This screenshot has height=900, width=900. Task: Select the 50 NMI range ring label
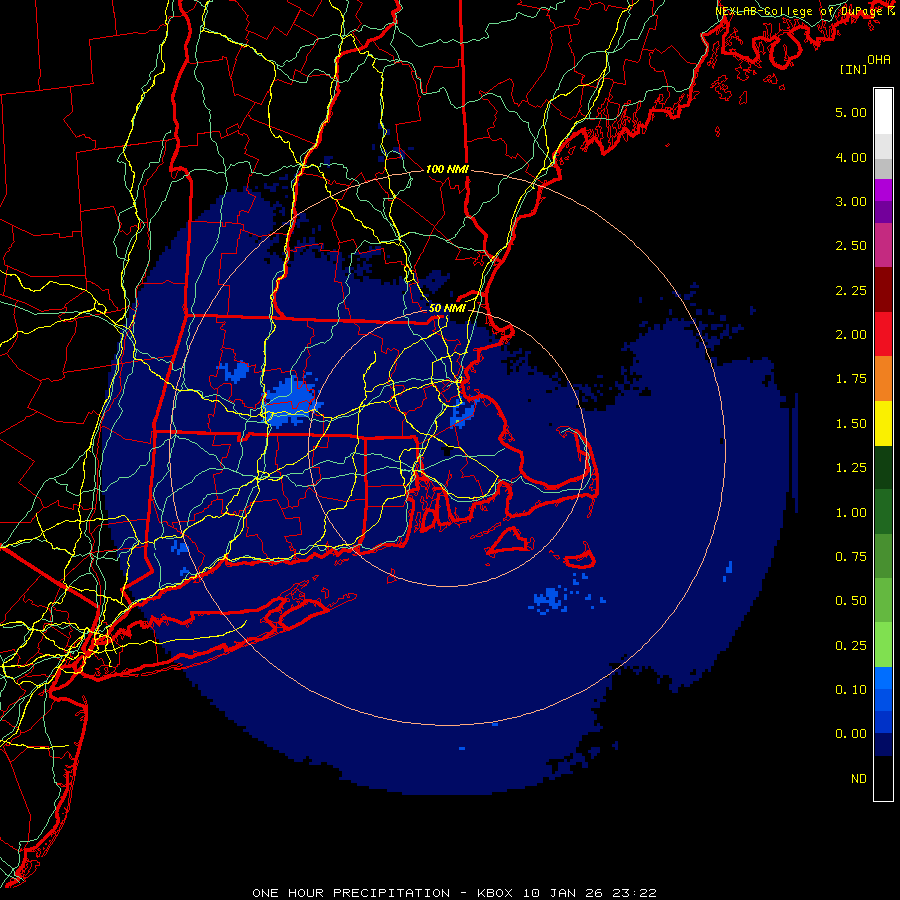[x=447, y=308]
